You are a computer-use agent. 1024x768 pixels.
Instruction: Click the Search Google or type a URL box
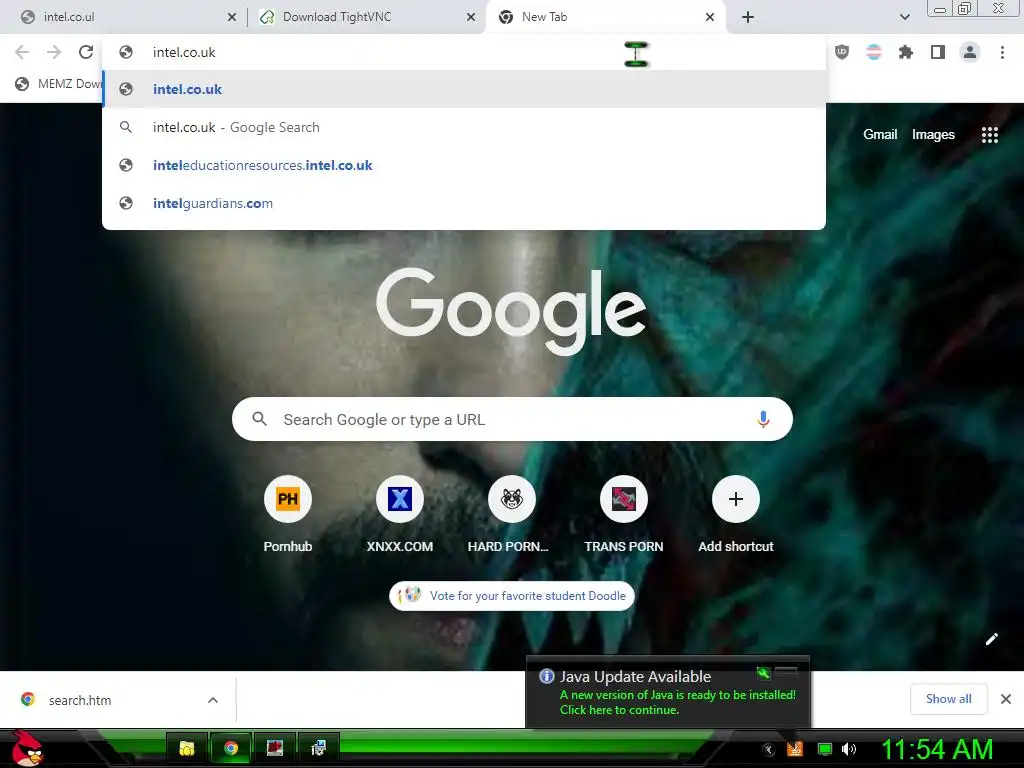(513, 419)
